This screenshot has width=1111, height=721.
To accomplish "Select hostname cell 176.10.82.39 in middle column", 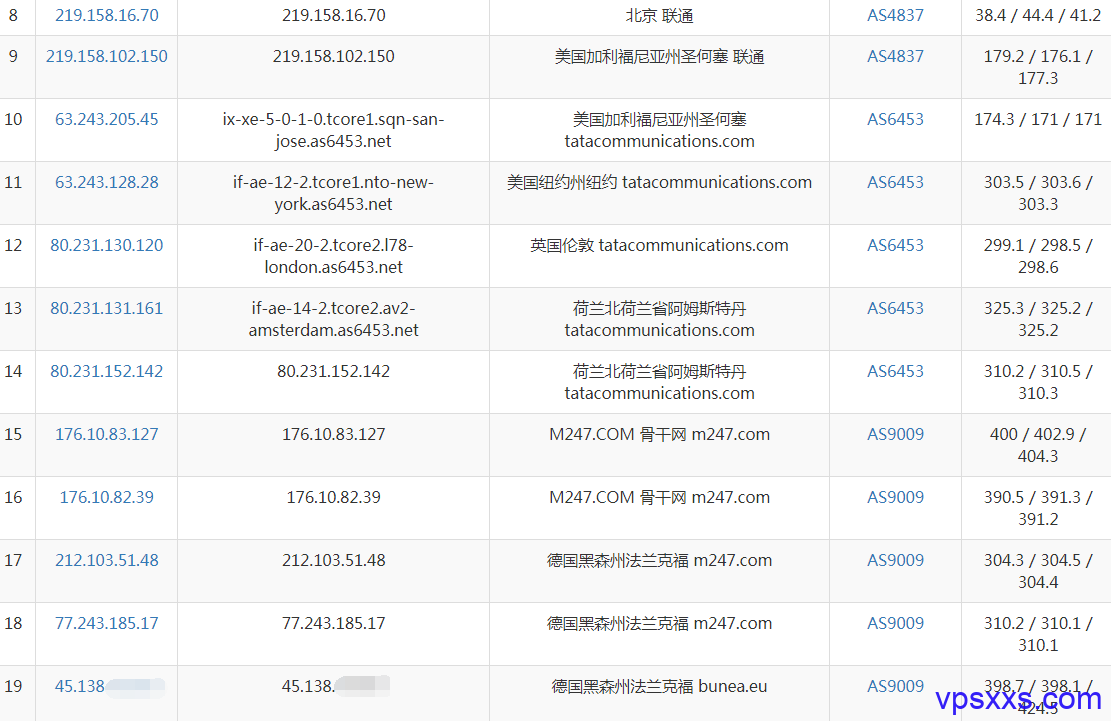I will [333, 498].
